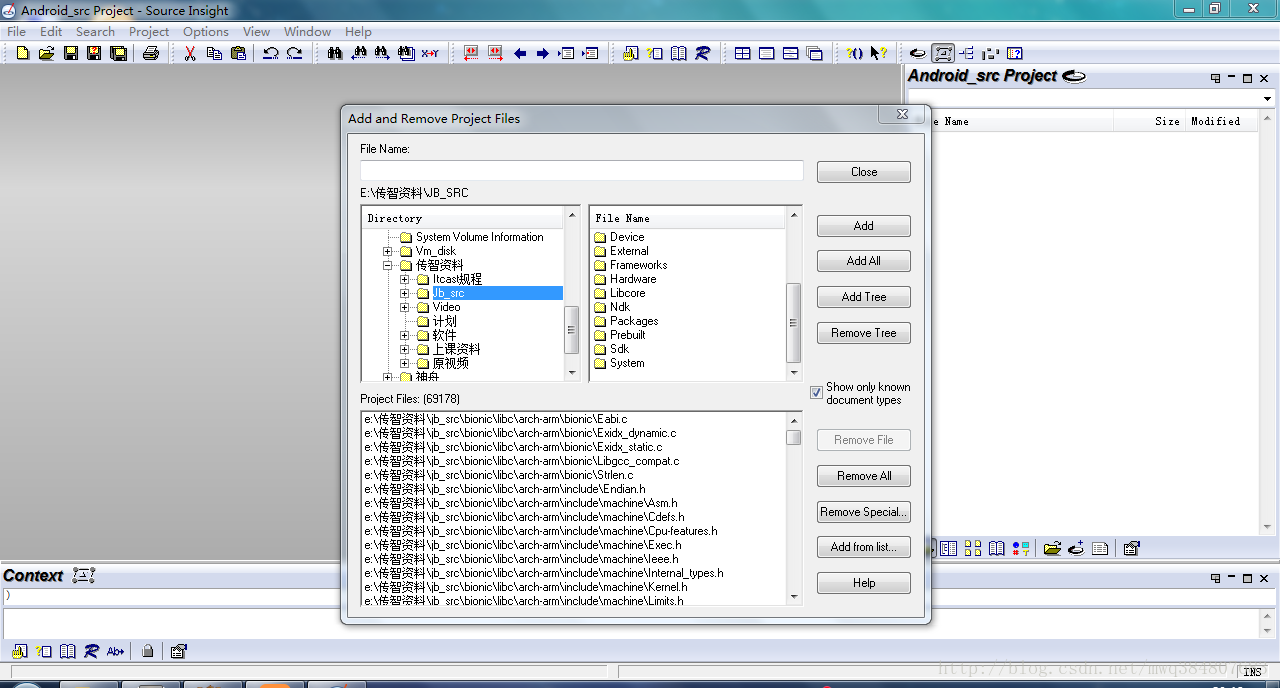Collapse the 传智资料 tree node
Screen dimensions: 1280x688
pos(388,265)
